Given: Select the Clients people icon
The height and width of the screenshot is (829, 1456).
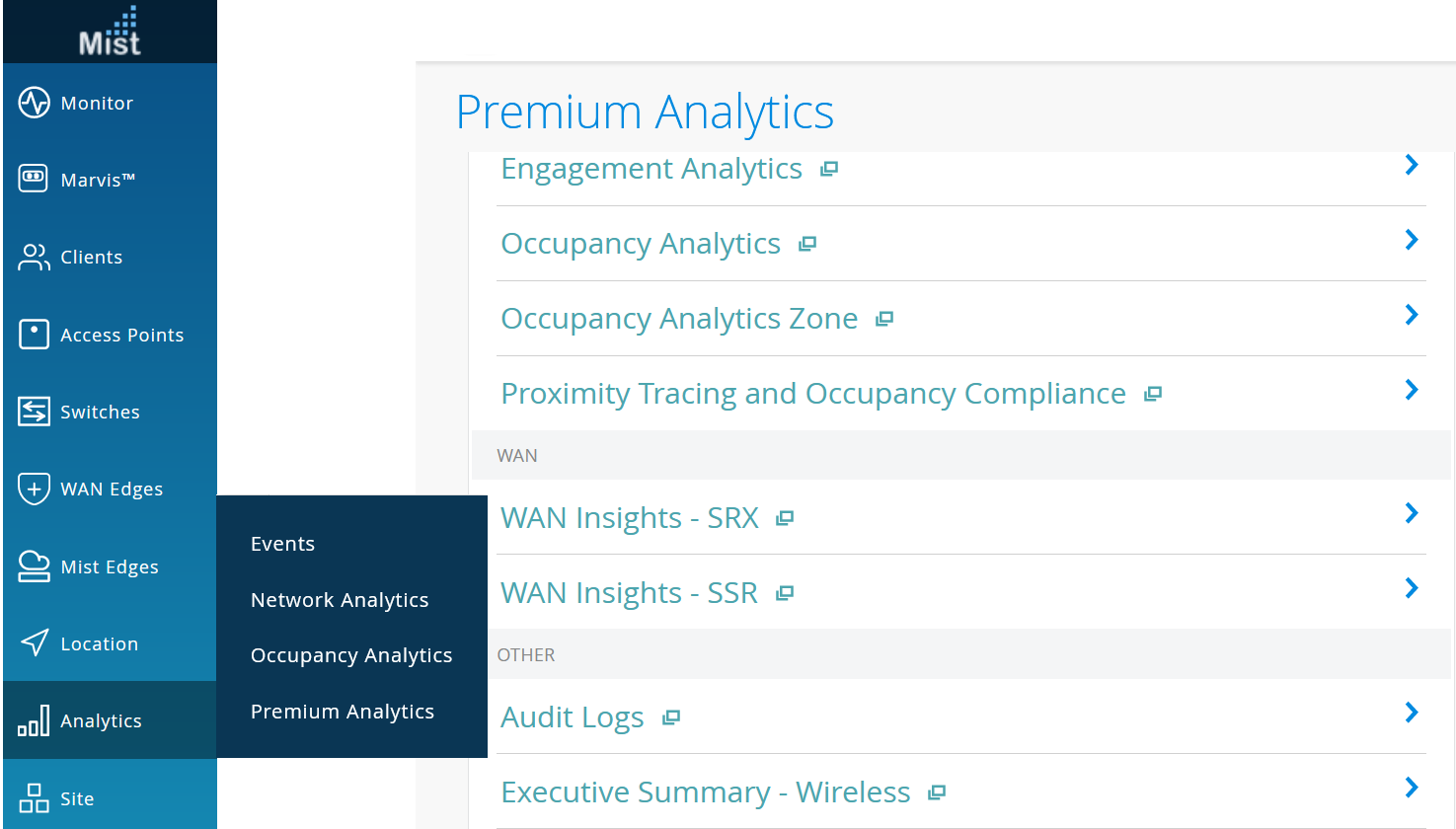Looking at the screenshot, I should [34, 257].
